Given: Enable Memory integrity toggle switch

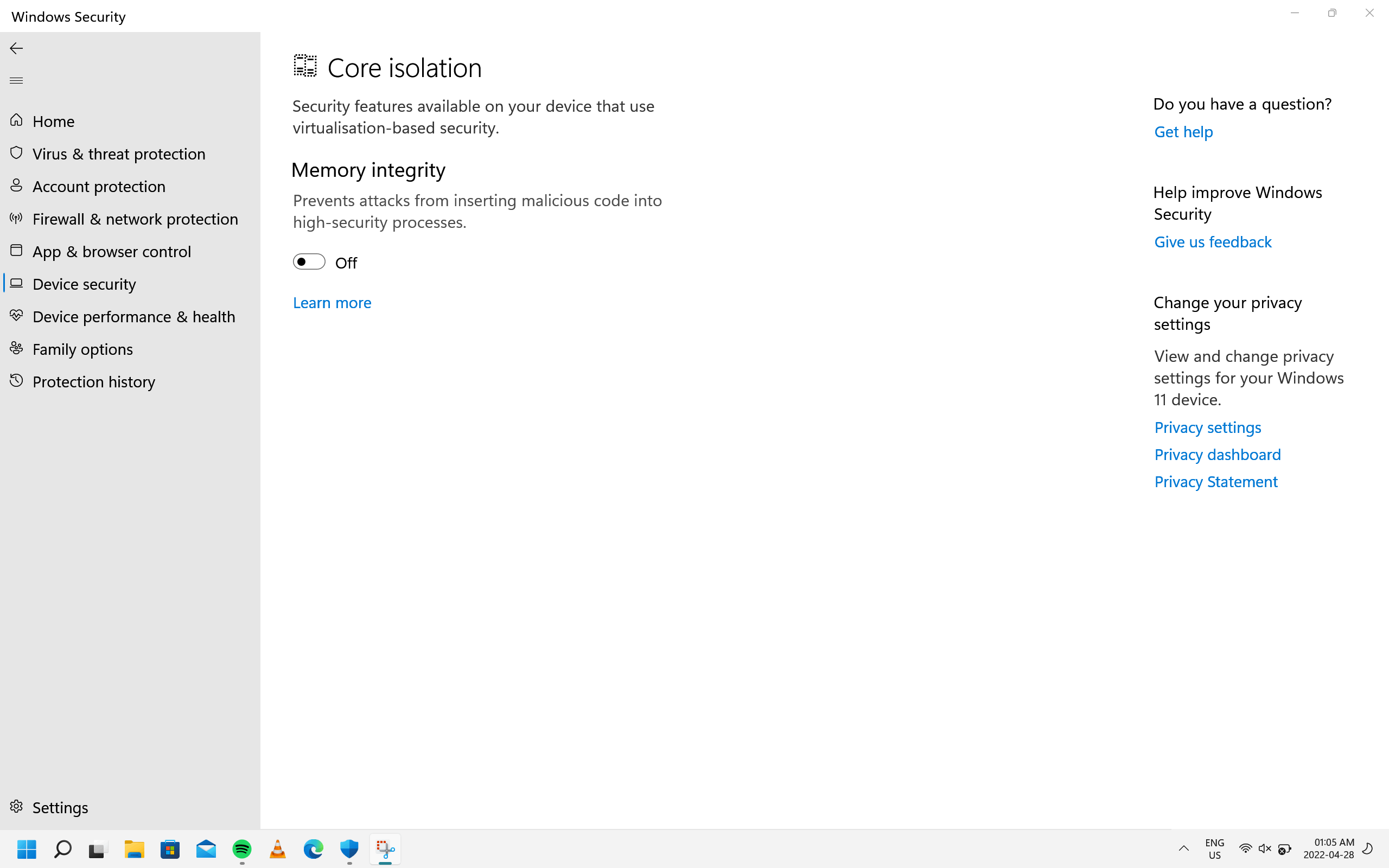Looking at the screenshot, I should (x=309, y=262).
